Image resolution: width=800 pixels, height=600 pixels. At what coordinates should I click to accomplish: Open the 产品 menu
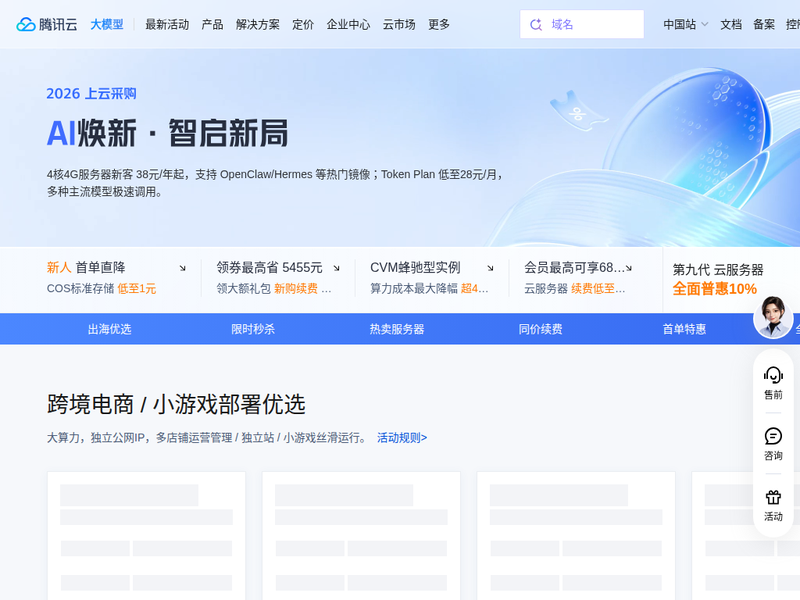pyautogui.click(x=212, y=24)
